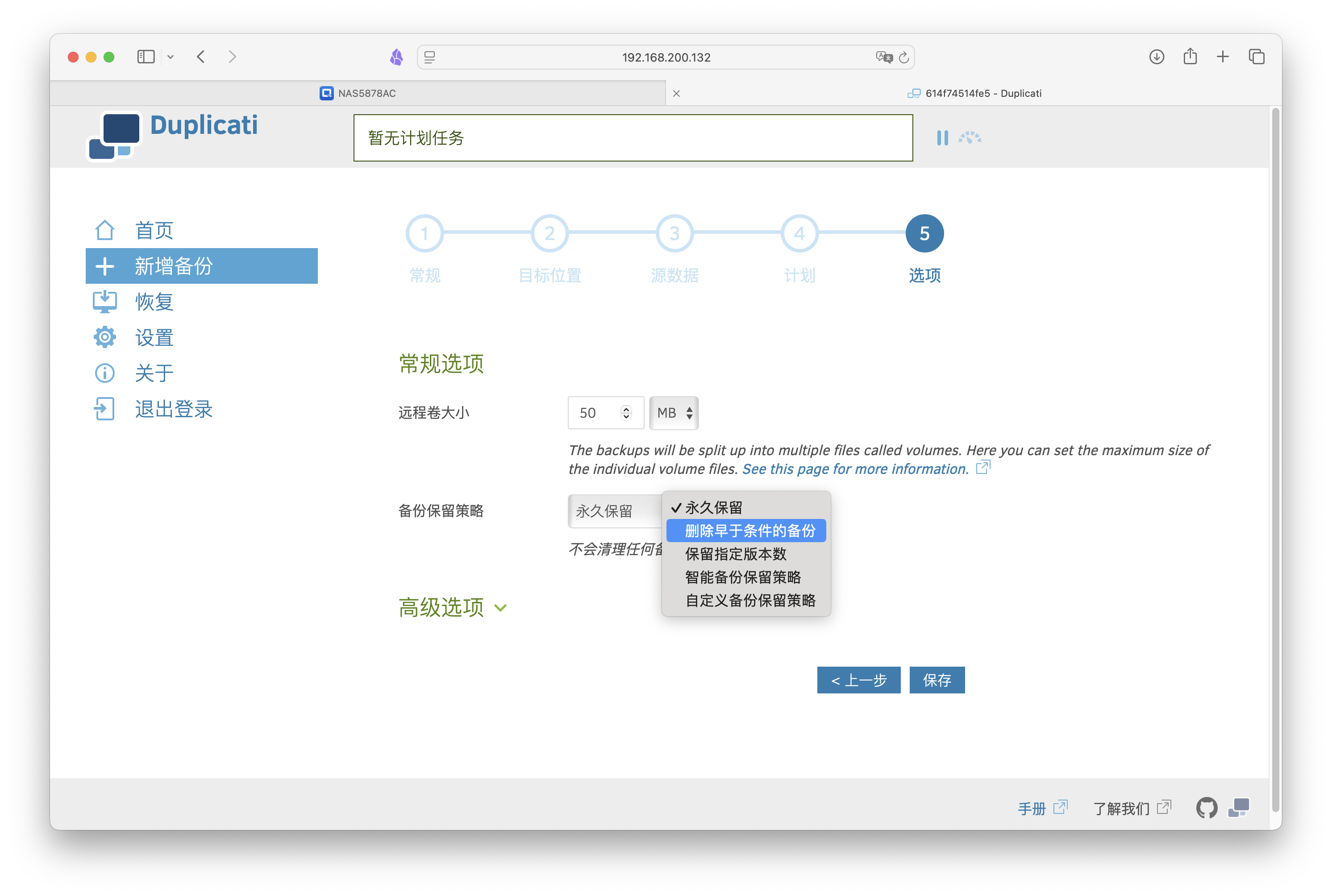
Task: Go to step 3 源数据
Action: click(x=674, y=233)
